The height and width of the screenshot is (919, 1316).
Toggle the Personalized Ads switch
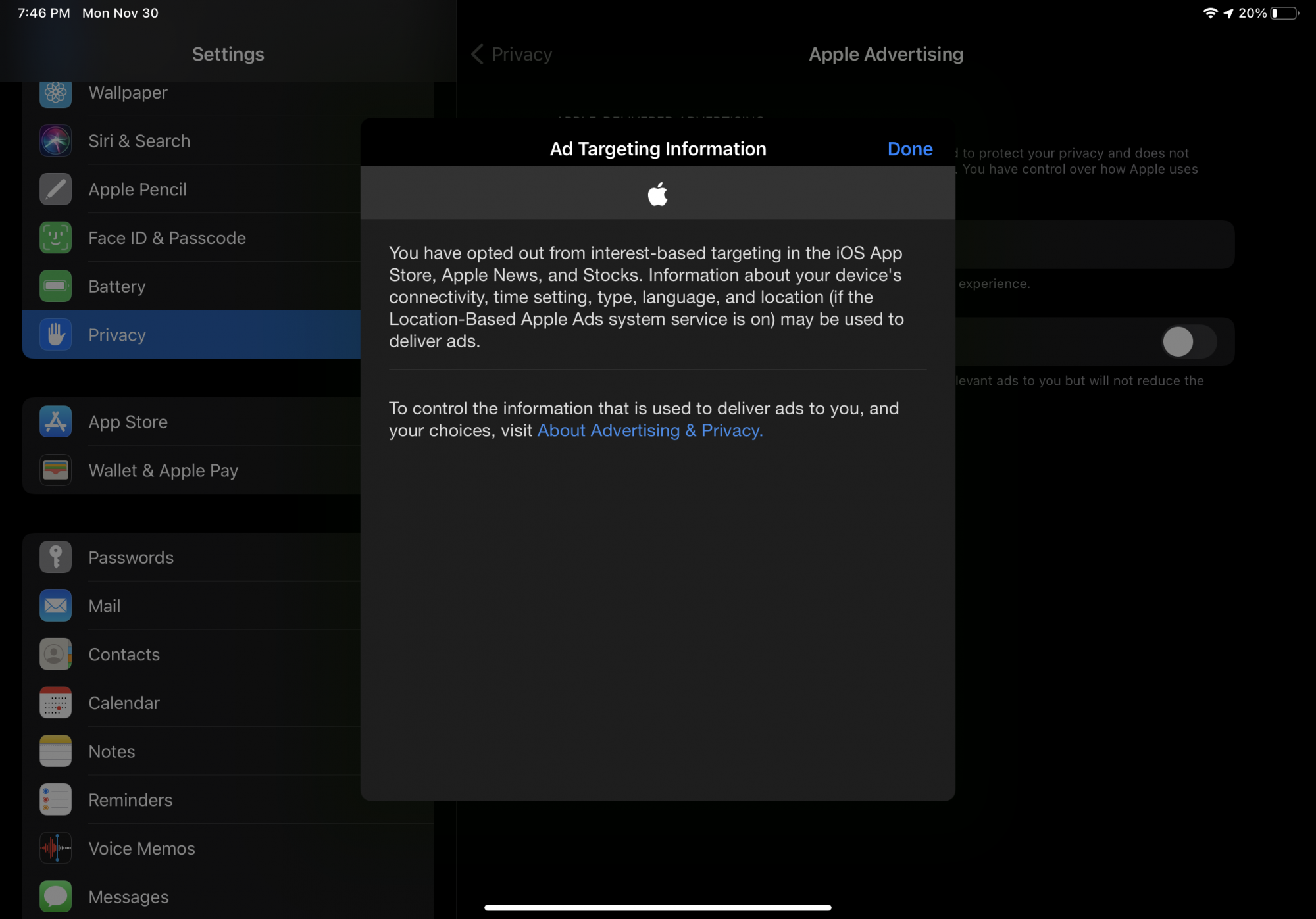coord(1188,341)
